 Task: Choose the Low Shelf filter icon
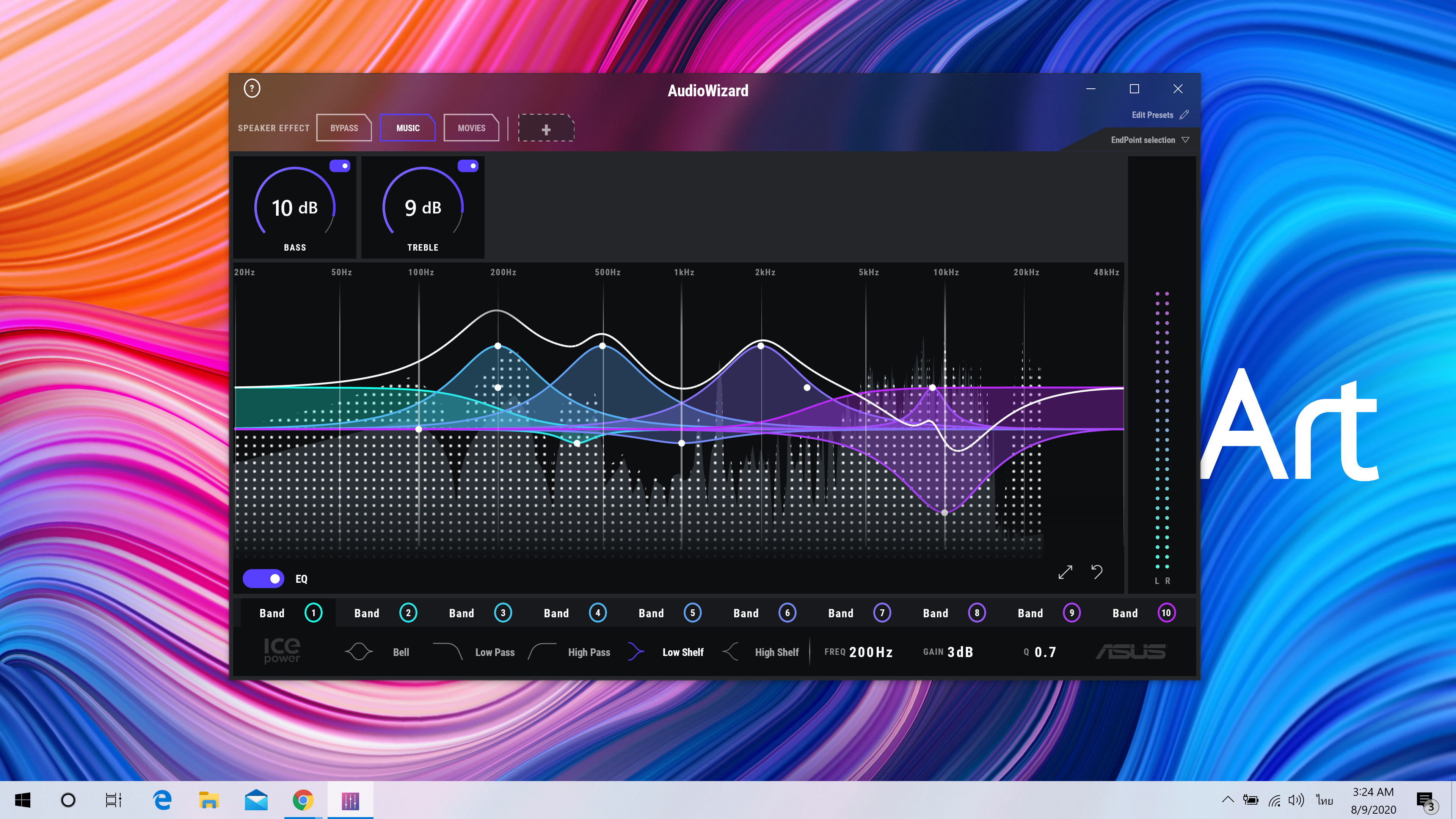point(636,652)
